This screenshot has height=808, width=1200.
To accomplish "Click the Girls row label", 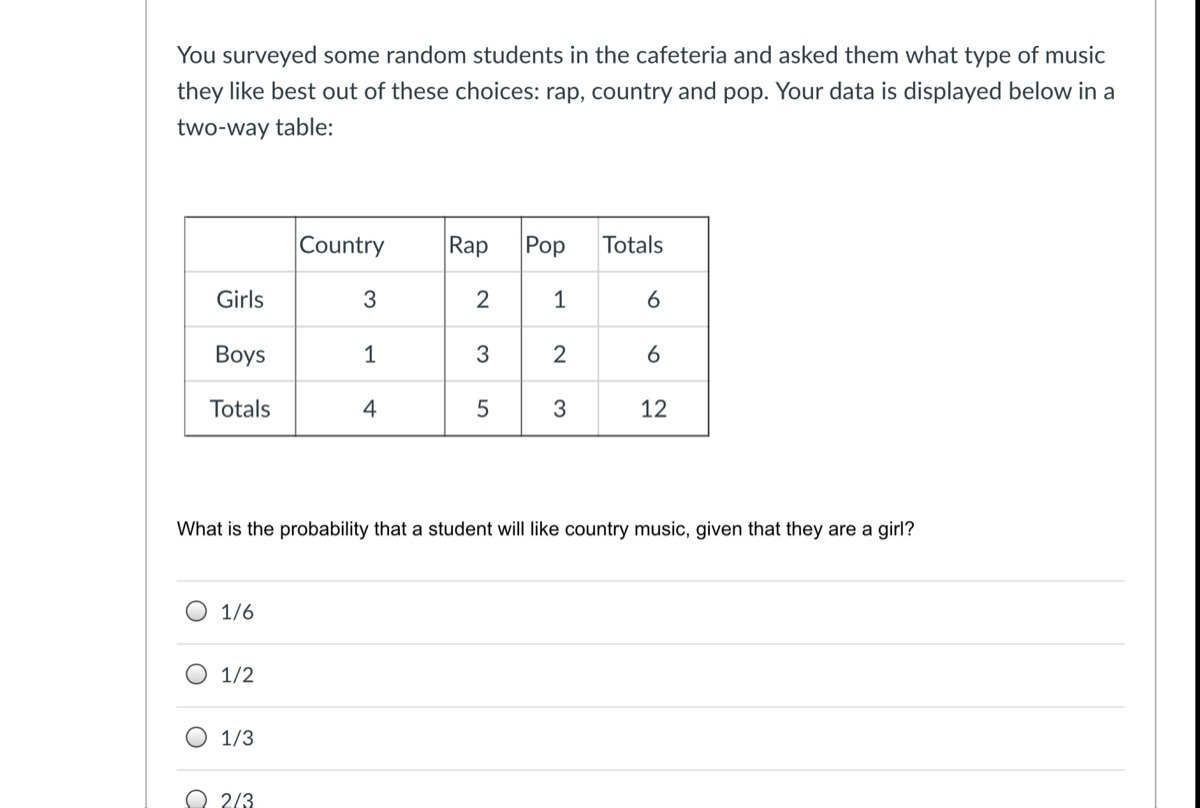I will tap(240, 299).
